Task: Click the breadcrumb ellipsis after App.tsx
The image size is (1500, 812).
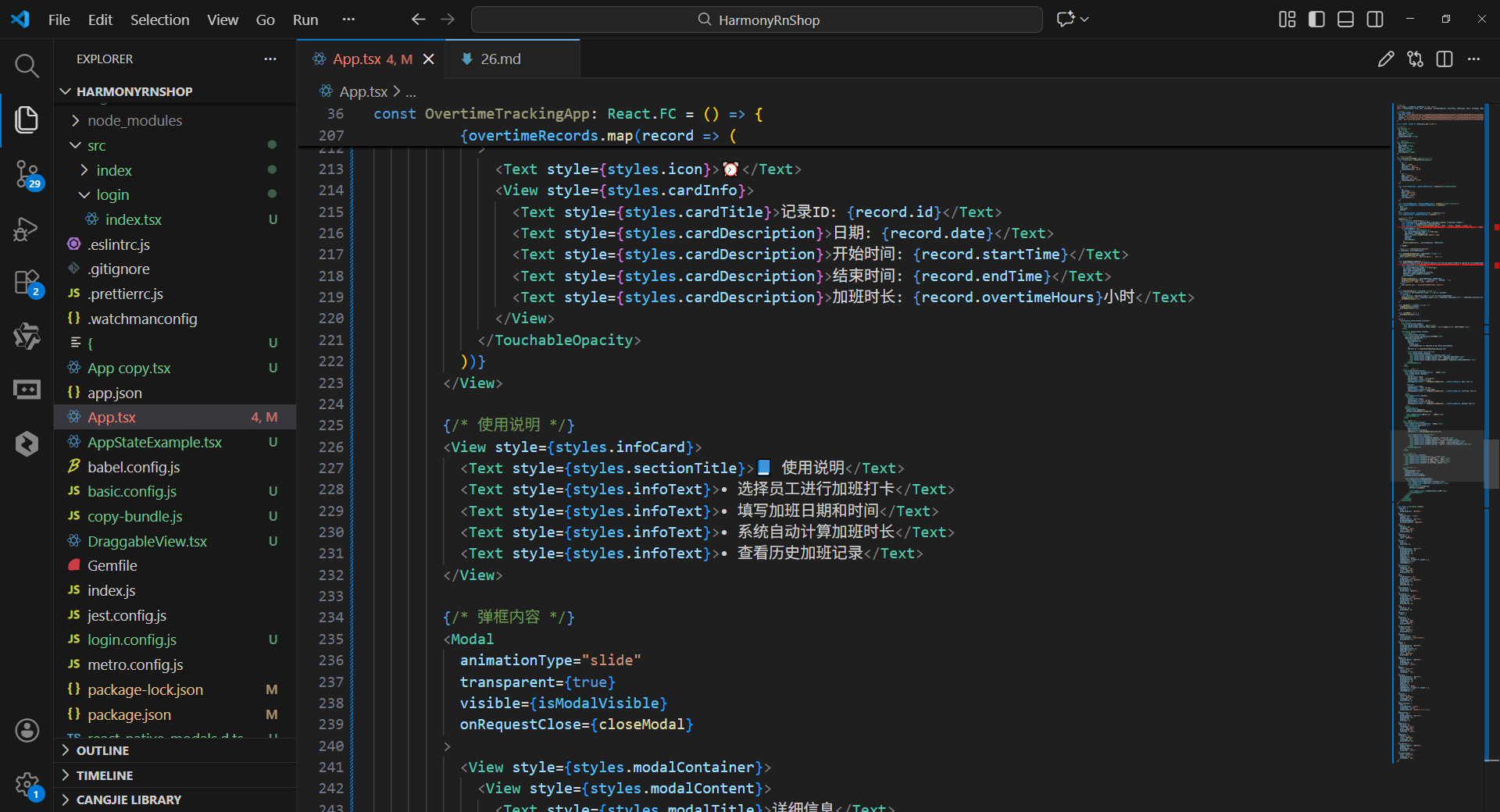Action: click(x=411, y=91)
